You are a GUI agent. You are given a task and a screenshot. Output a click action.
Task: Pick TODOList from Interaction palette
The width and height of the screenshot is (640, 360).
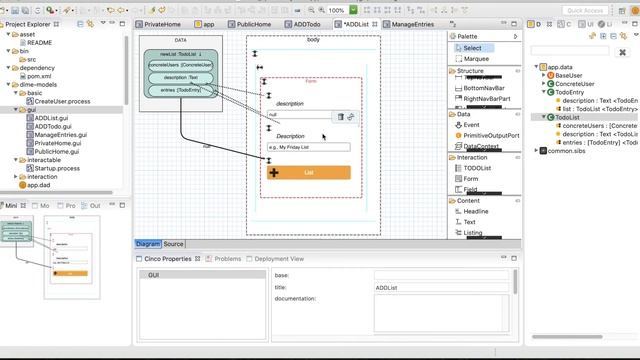473,168
